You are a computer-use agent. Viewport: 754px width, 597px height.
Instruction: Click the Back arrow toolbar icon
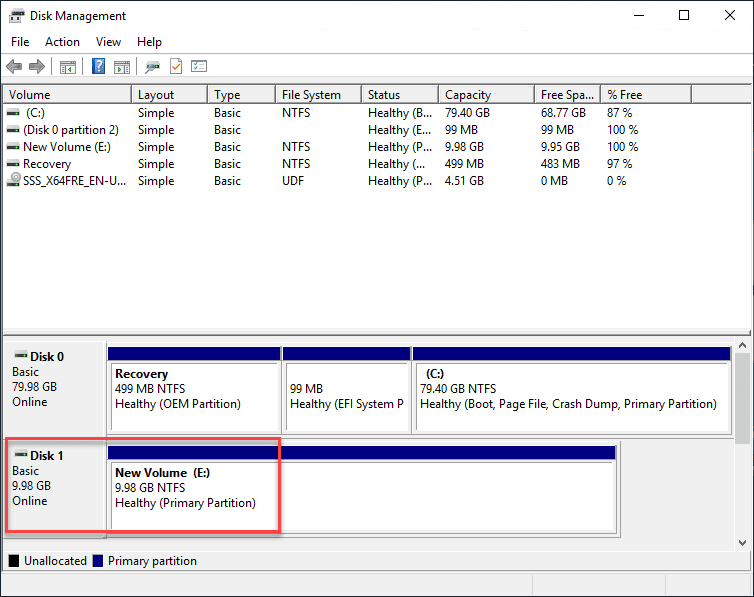click(x=14, y=66)
